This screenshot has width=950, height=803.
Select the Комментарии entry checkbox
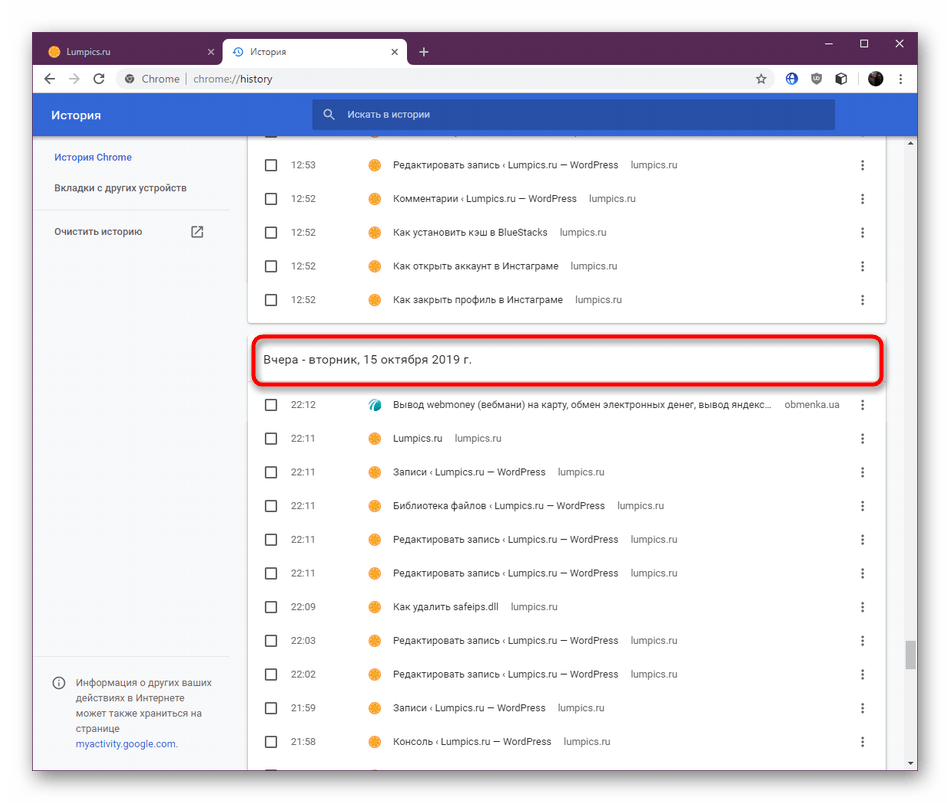tap(271, 199)
